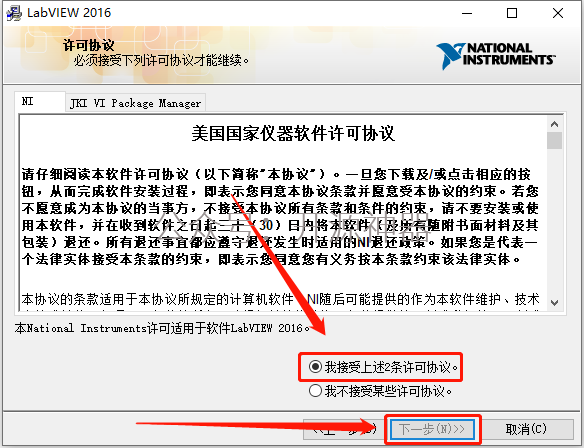Viewport: 584px width, 448px height.
Task: Go back with the previous step button
Action: pos(345,429)
